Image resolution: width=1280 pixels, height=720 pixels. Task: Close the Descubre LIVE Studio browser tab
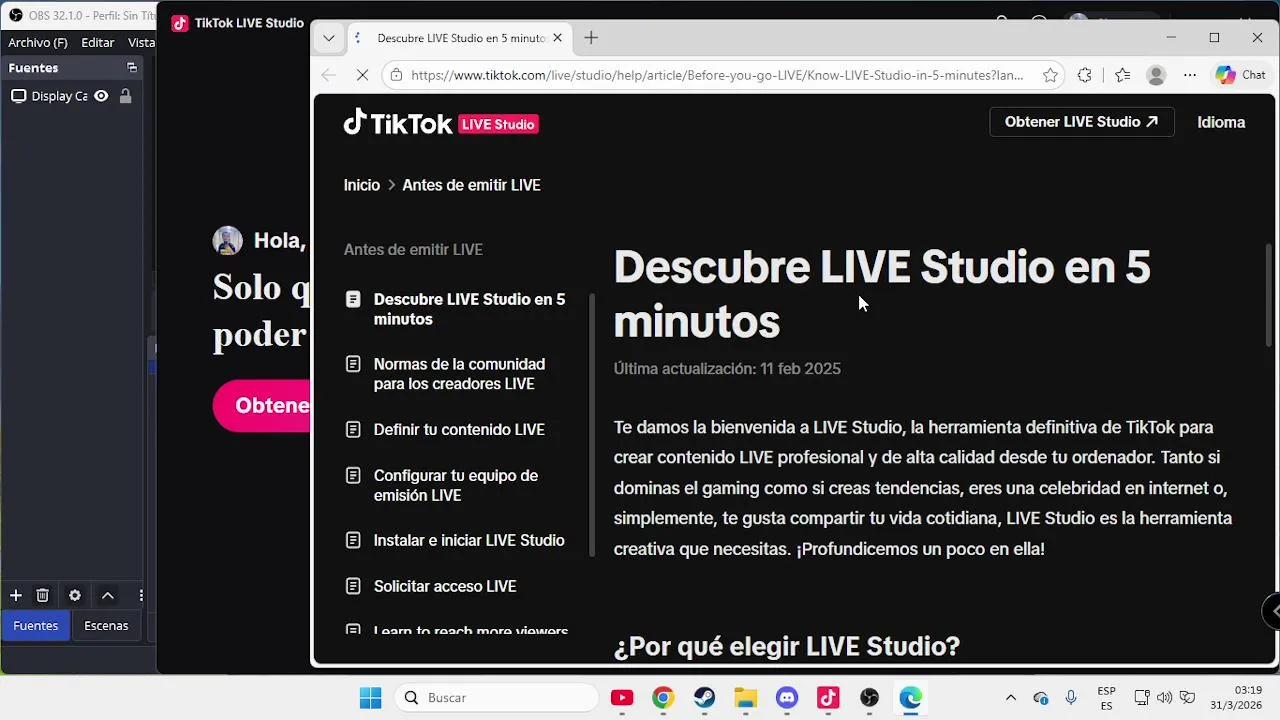click(x=557, y=38)
